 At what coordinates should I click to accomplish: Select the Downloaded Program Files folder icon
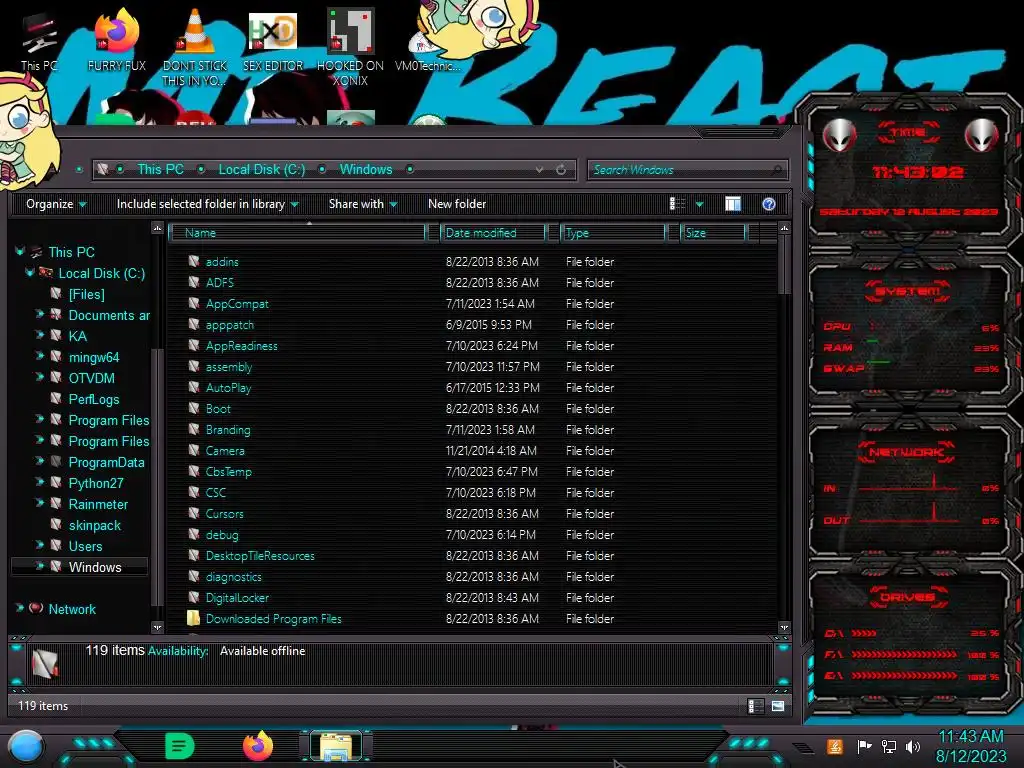coord(193,618)
